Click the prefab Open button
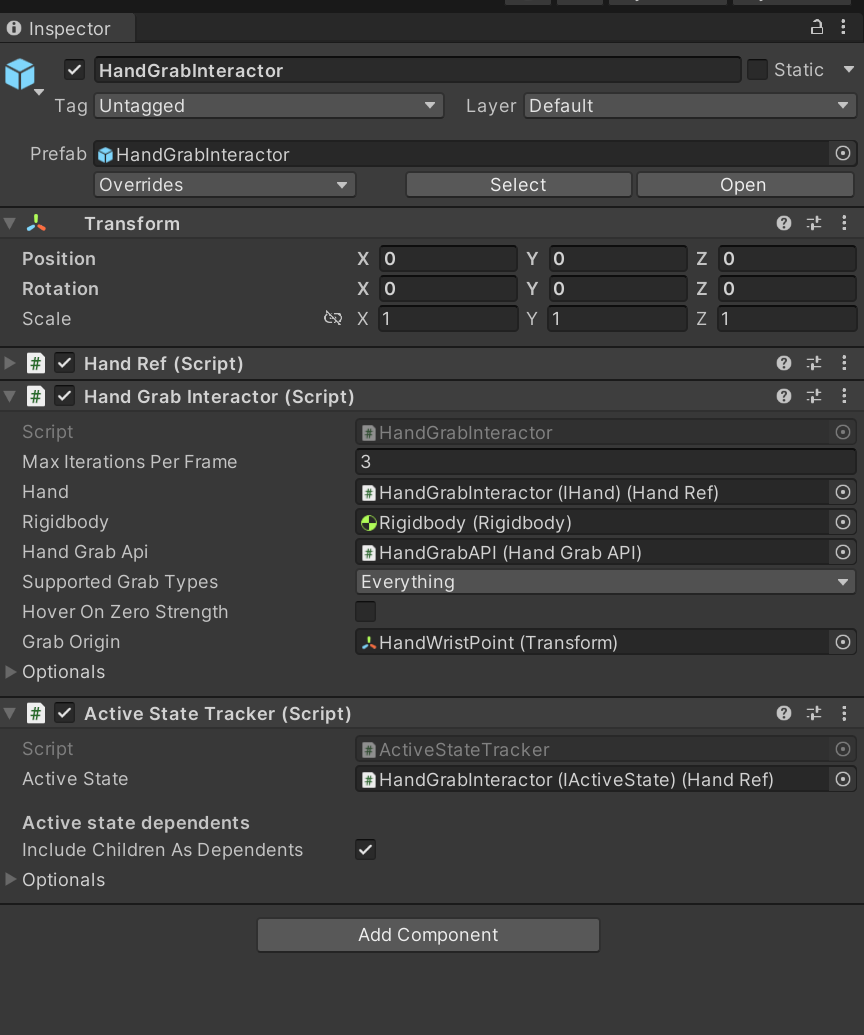Viewport: 864px width, 1035px height. pos(745,185)
